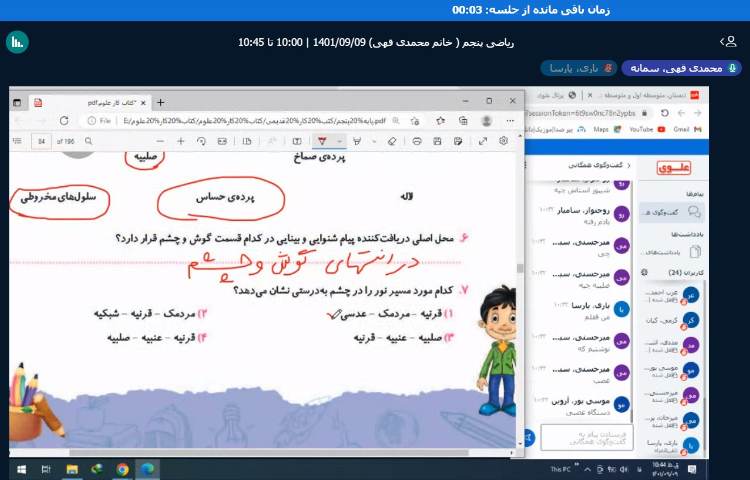Click the PDF page number field

(42, 141)
